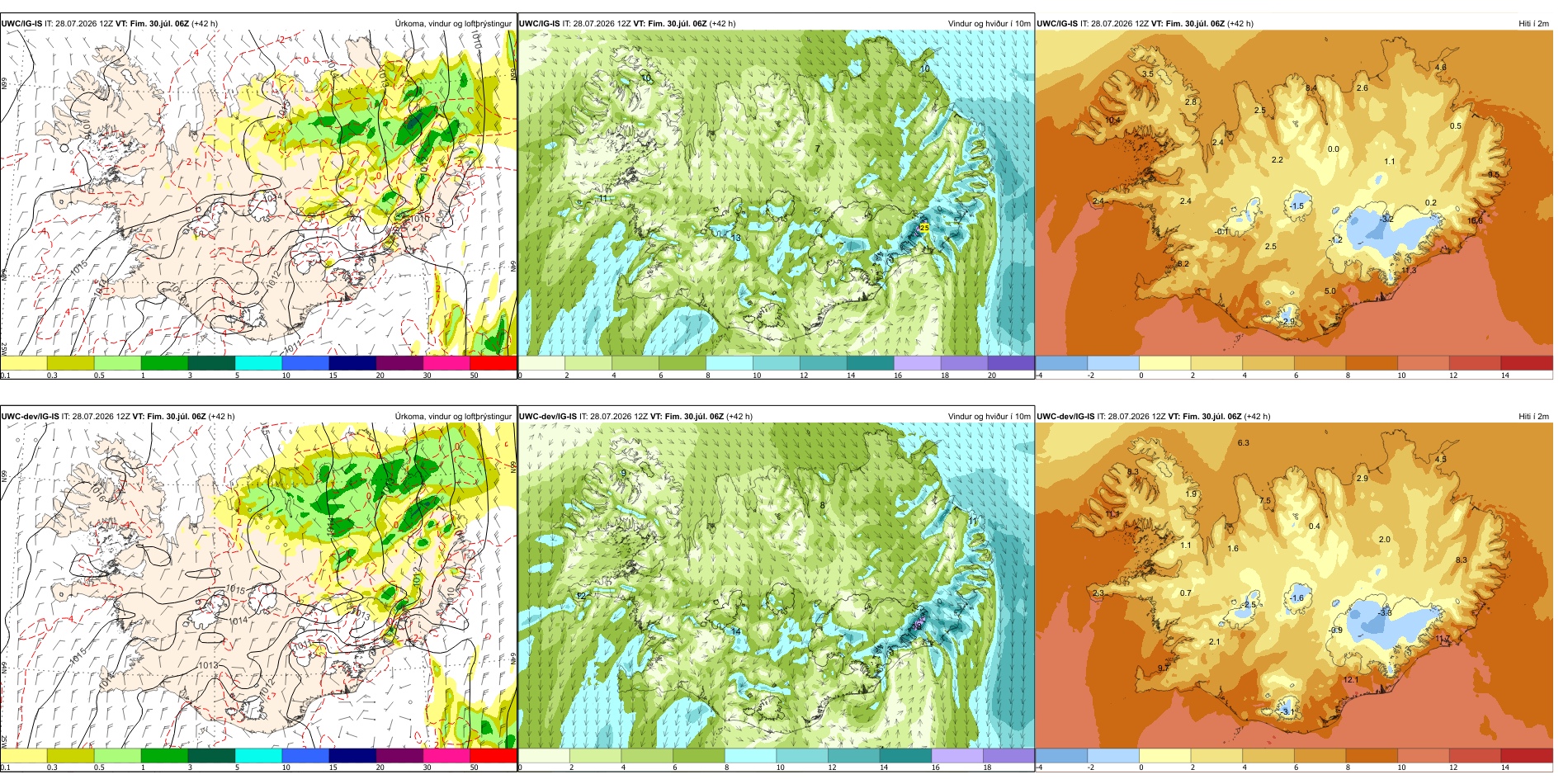Click the 12.1 value on UWC-dev temperature map
Screen dimensions: 1568x784
(x=1351, y=680)
